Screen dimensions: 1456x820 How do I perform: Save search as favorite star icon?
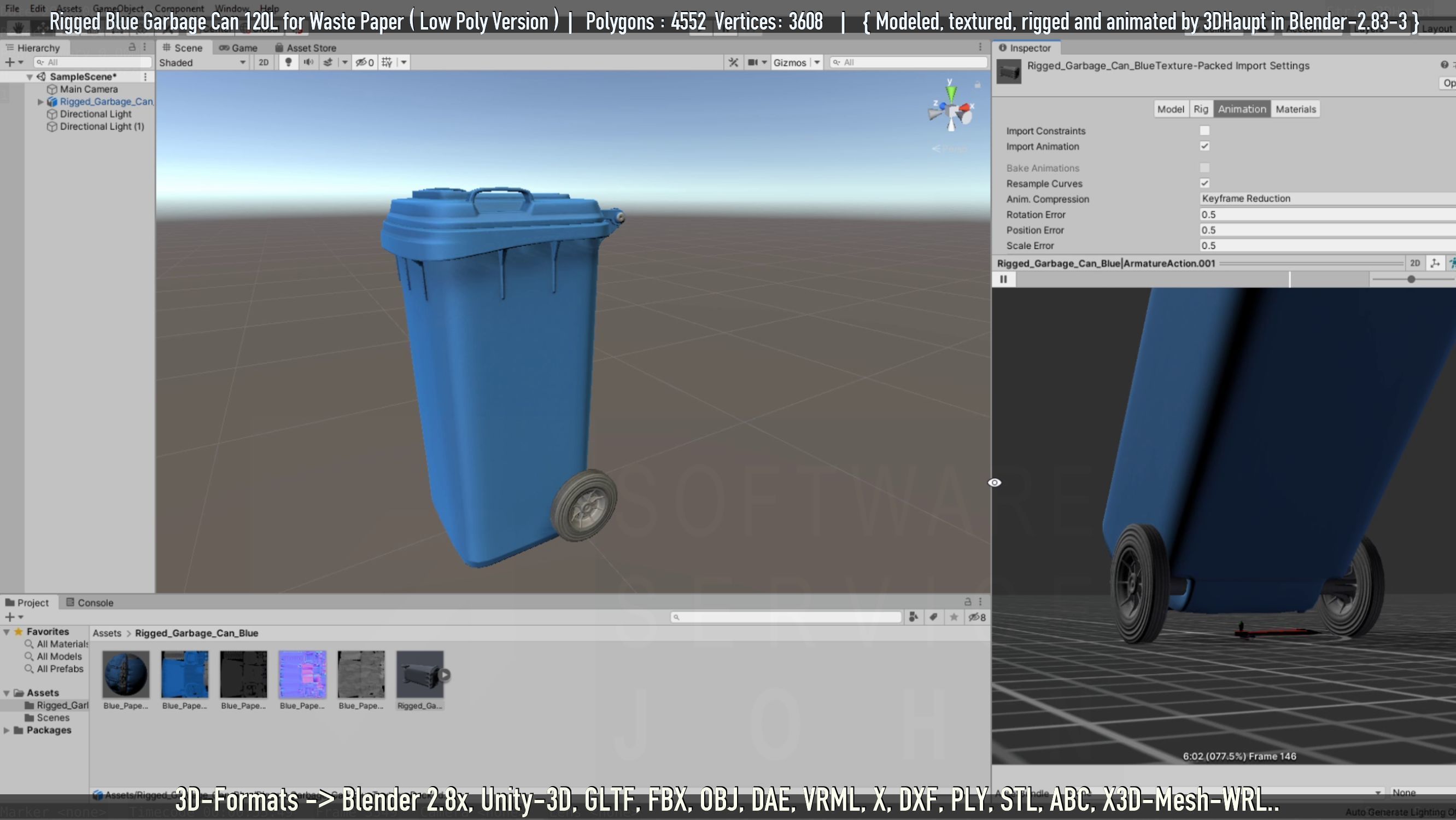tap(954, 617)
